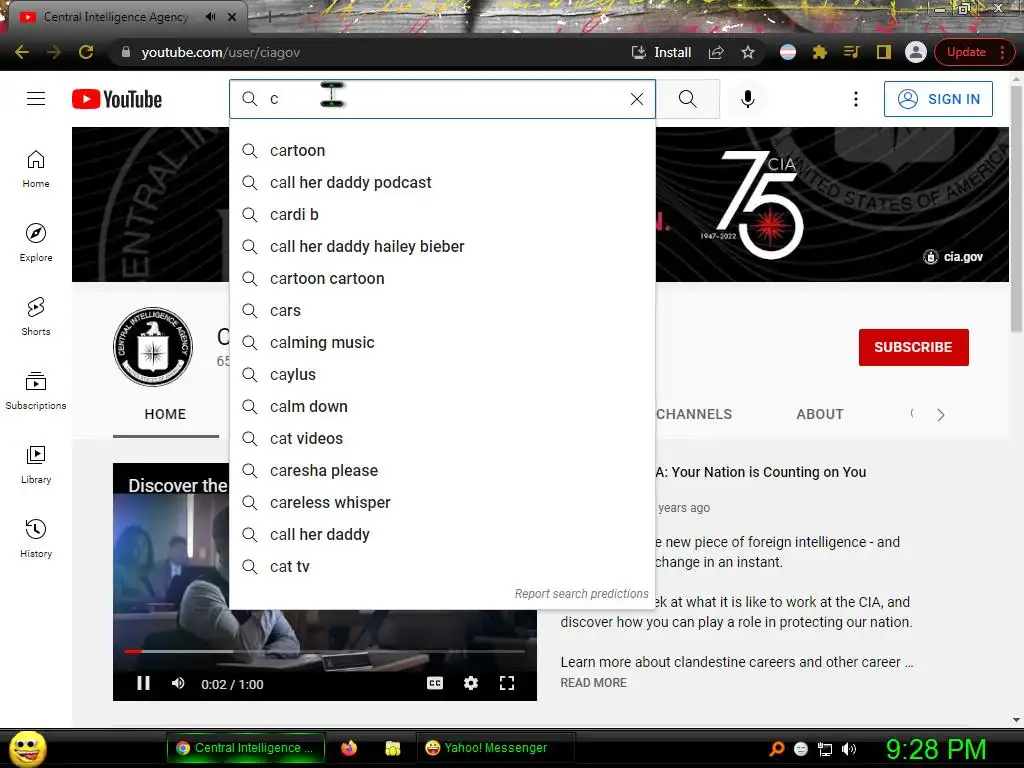Toggle closed captions on the video
The height and width of the screenshot is (768, 1024).
[435, 683]
